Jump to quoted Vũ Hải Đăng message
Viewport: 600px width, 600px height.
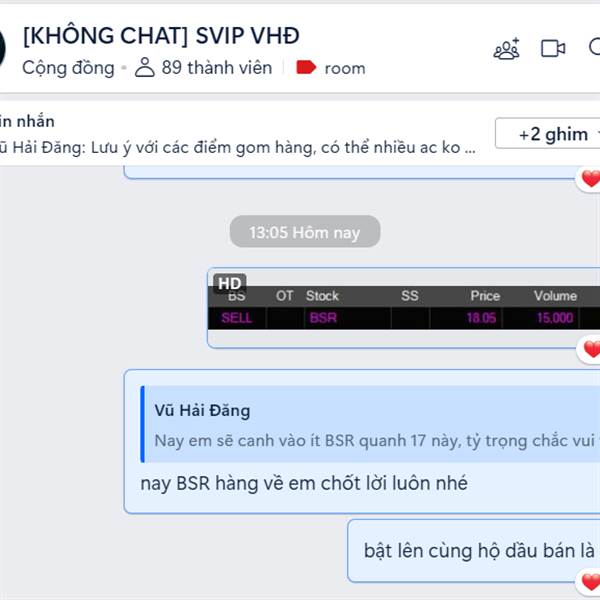coord(370,424)
